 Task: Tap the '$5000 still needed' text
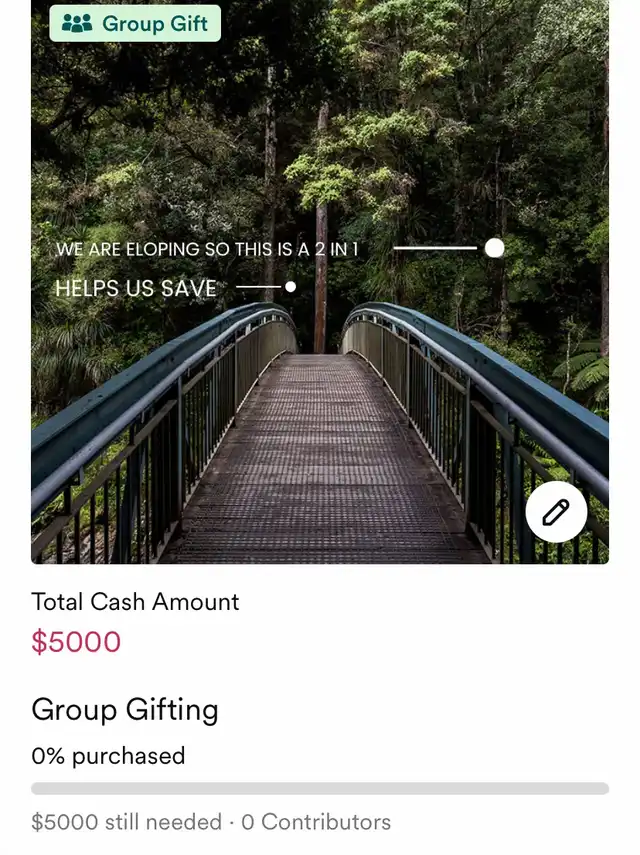(126, 822)
